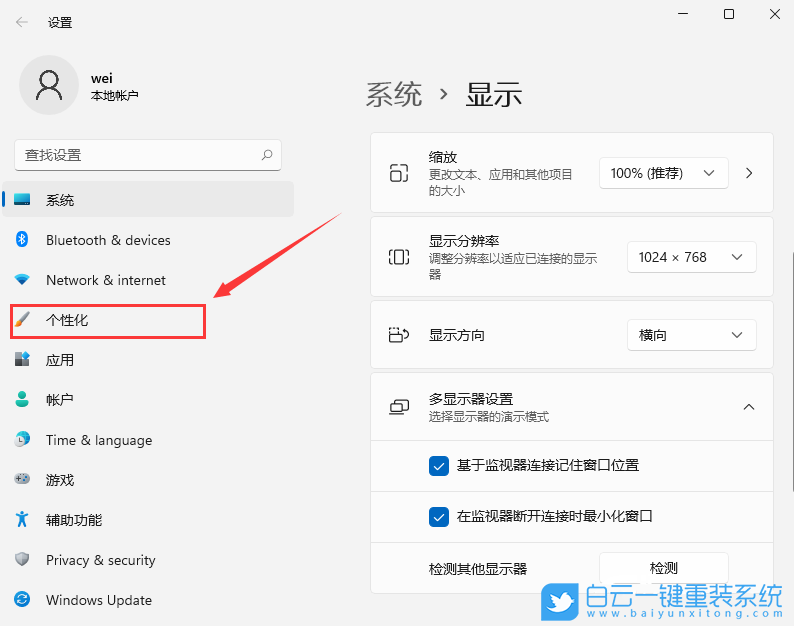Click the 显示分辨率 resolution icon
This screenshot has height=626, width=794.
click(399, 257)
